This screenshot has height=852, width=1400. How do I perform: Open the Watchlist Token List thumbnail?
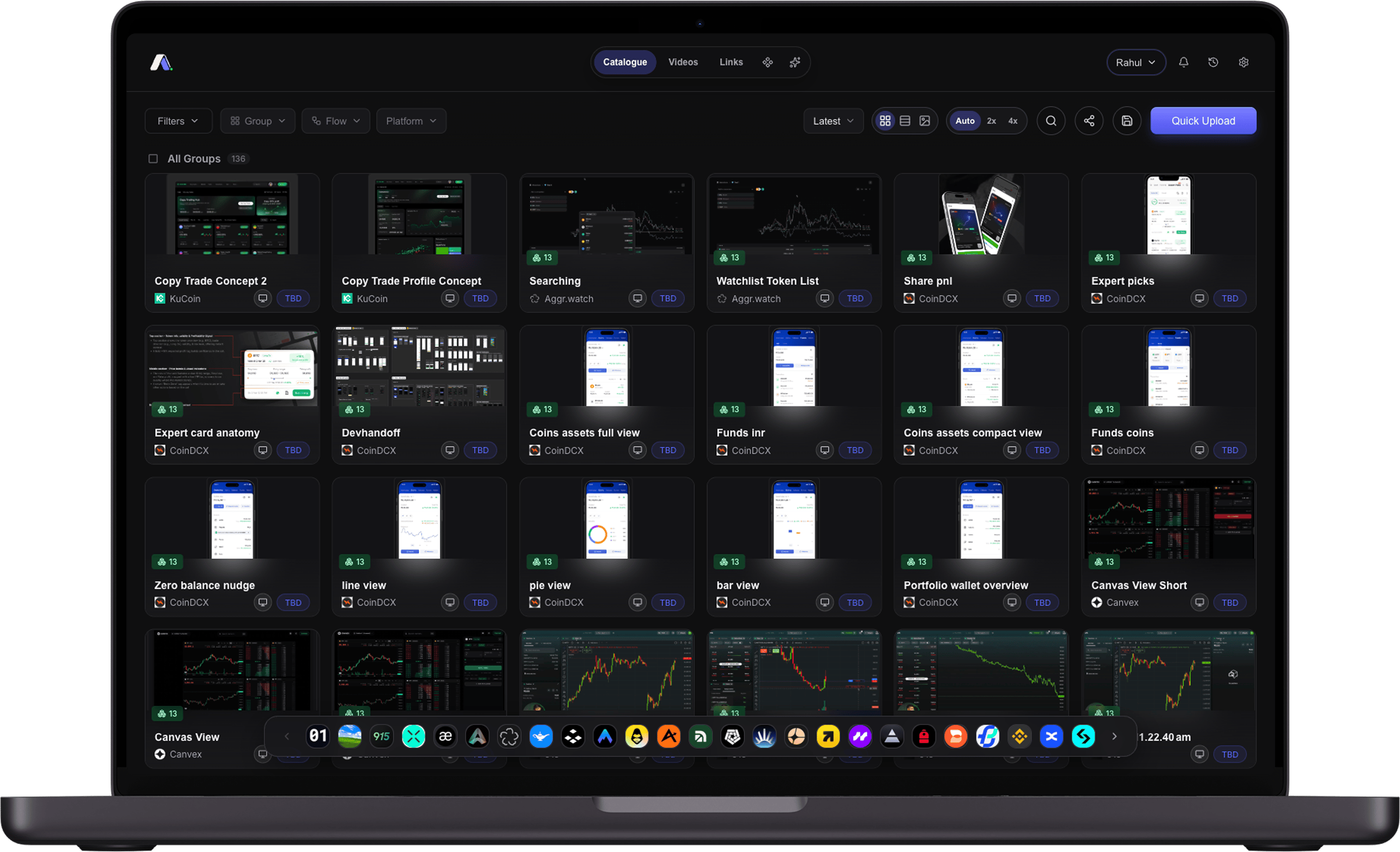click(794, 214)
